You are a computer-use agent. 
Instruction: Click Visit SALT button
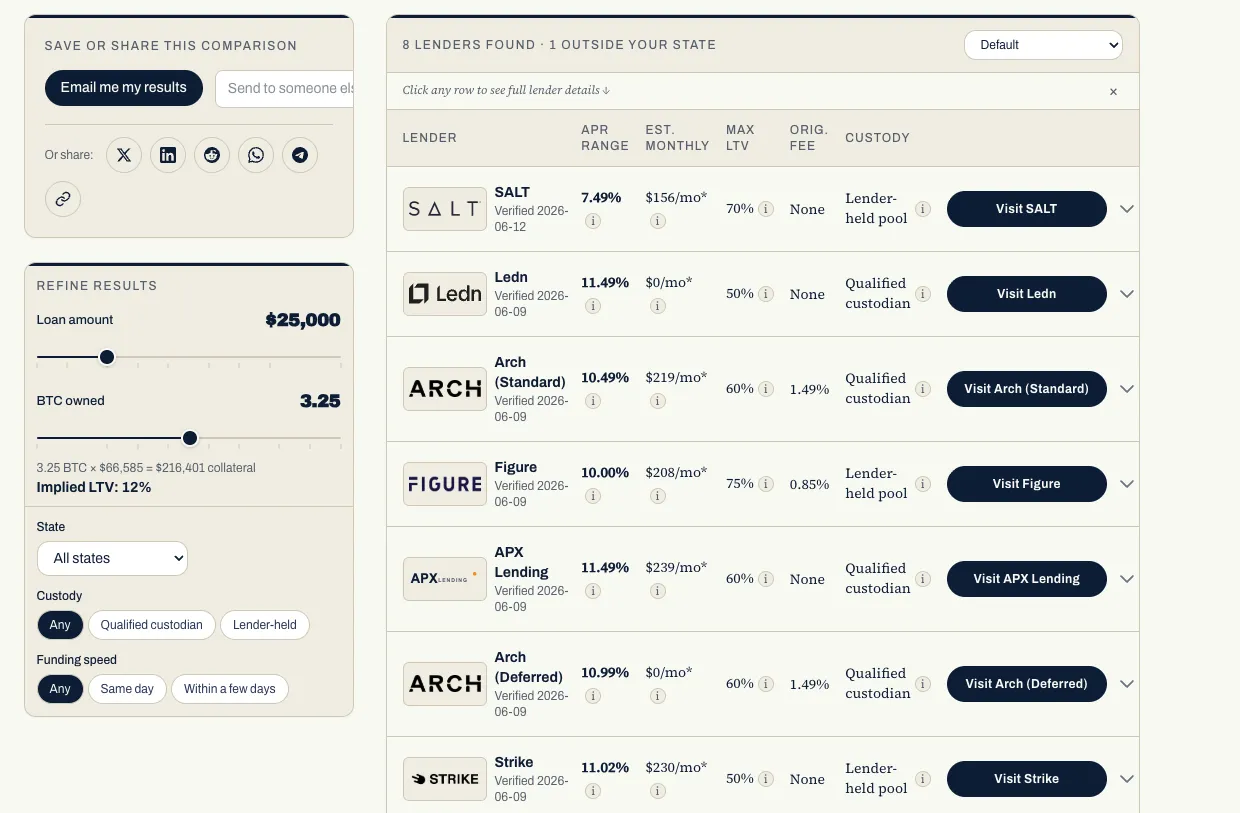tap(1027, 209)
